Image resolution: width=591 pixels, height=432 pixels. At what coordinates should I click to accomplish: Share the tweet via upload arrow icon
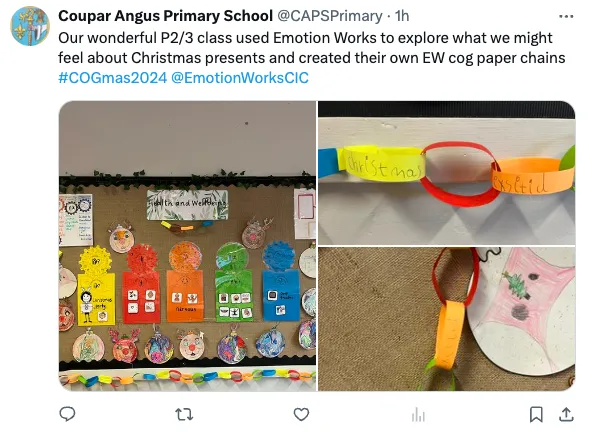click(566, 414)
